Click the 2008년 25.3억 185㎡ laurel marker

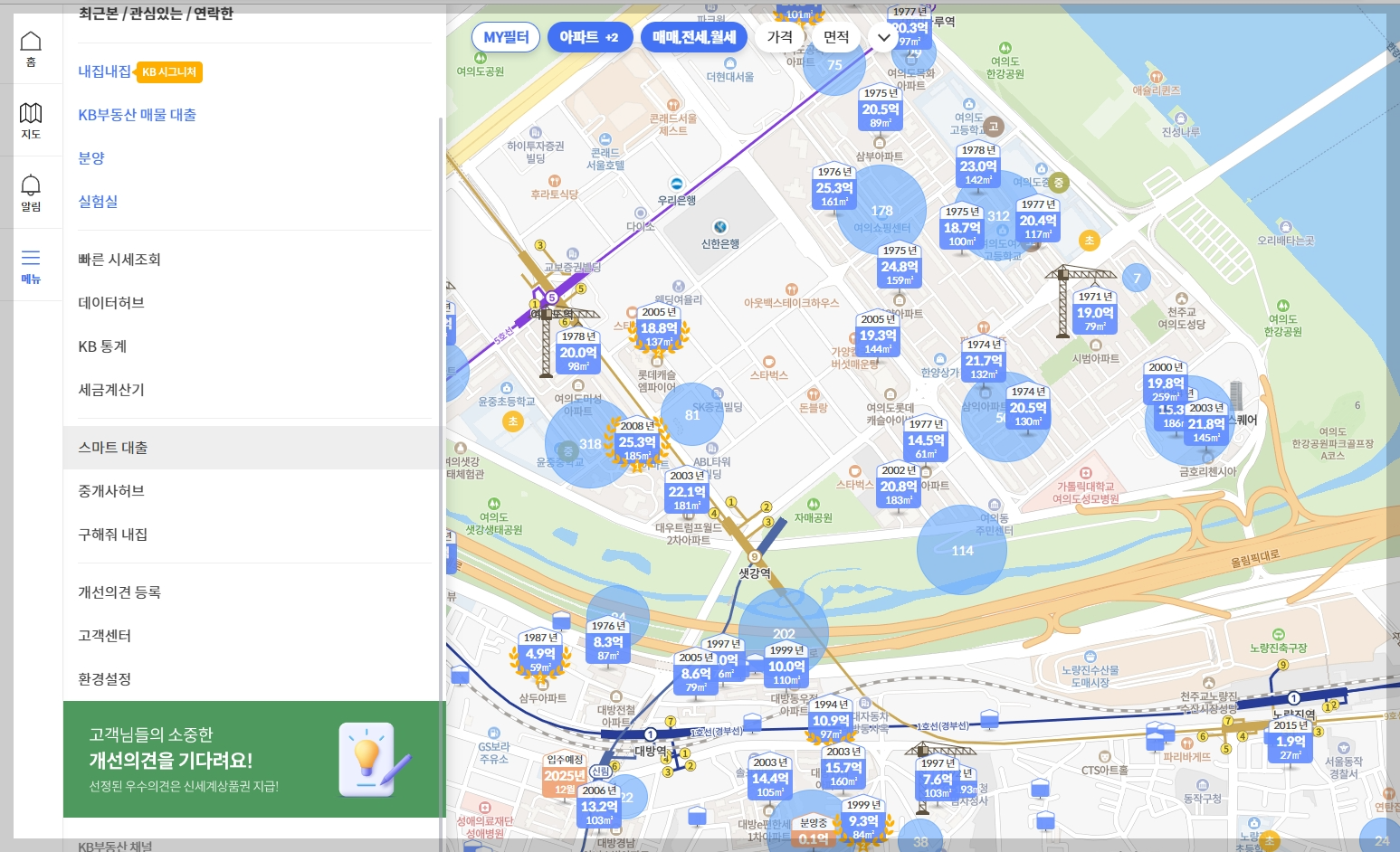[x=637, y=441]
